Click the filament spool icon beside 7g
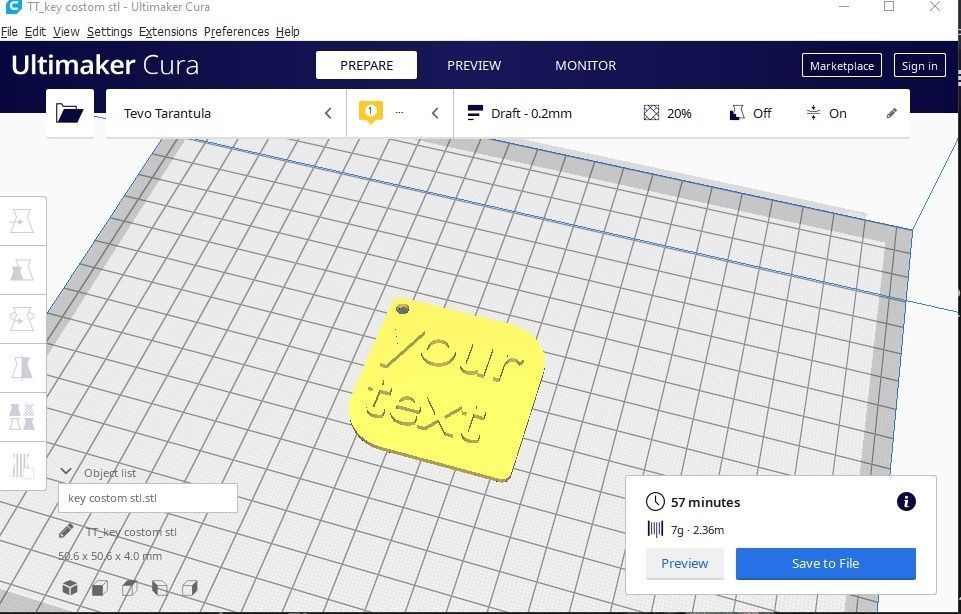Screen dimensions: 961x614 655,529
